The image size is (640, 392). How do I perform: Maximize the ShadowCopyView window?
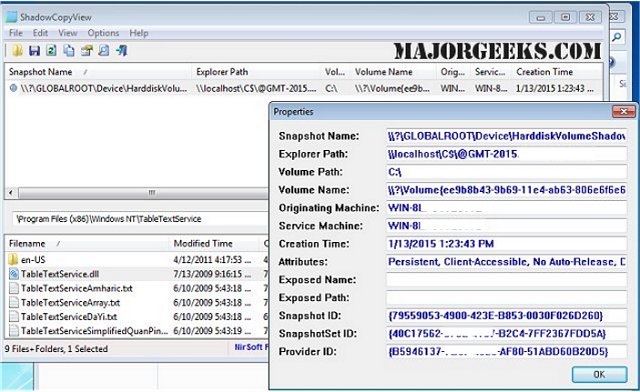pyautogui.click(x=565, y=17)
